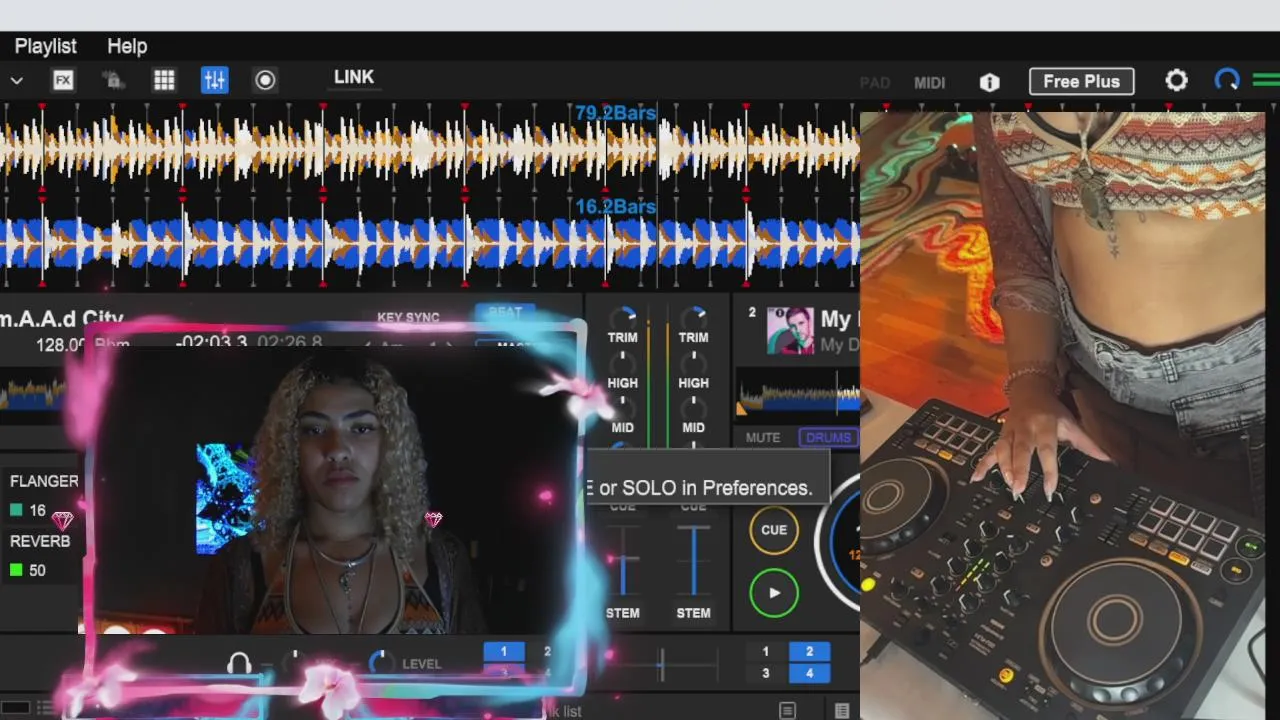Click the 16.2Bars indicator on lower waveform
Screen dimensions: 1280x720
615,207
